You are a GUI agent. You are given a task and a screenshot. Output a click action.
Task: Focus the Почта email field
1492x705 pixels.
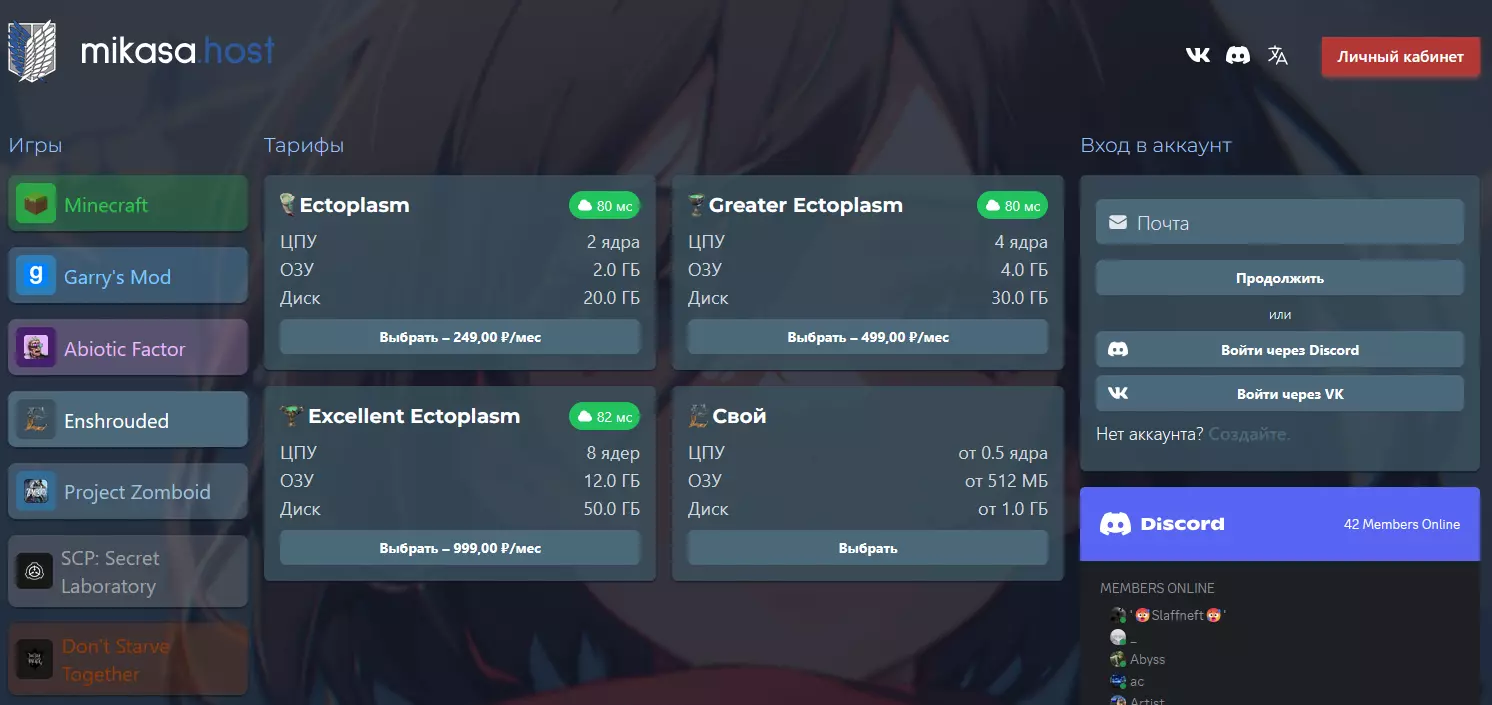pos(1280,222)
